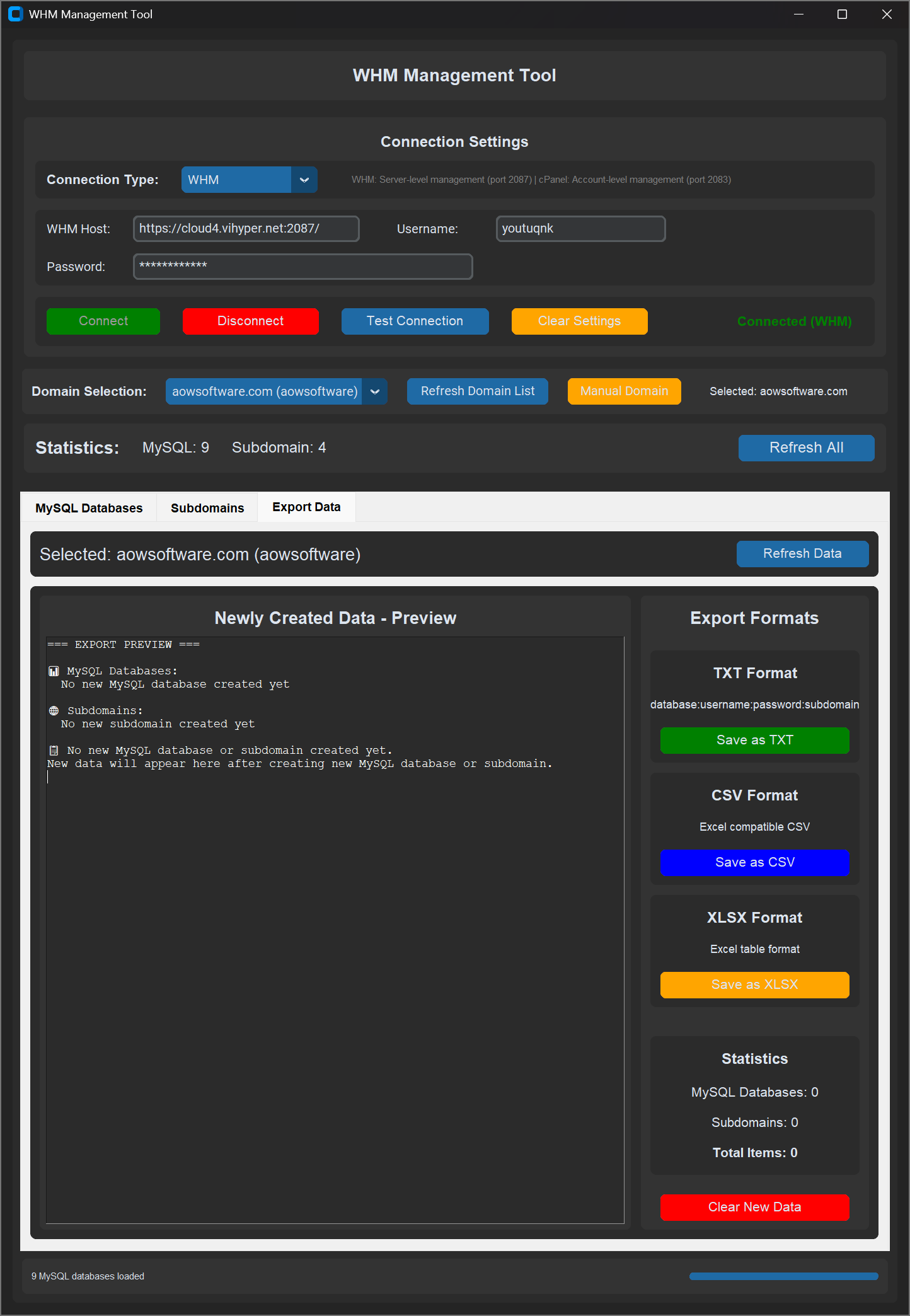Click 'Subdomains: 0' in Statistics panel
This screenshot has width=910, height=1316.
754,1123
